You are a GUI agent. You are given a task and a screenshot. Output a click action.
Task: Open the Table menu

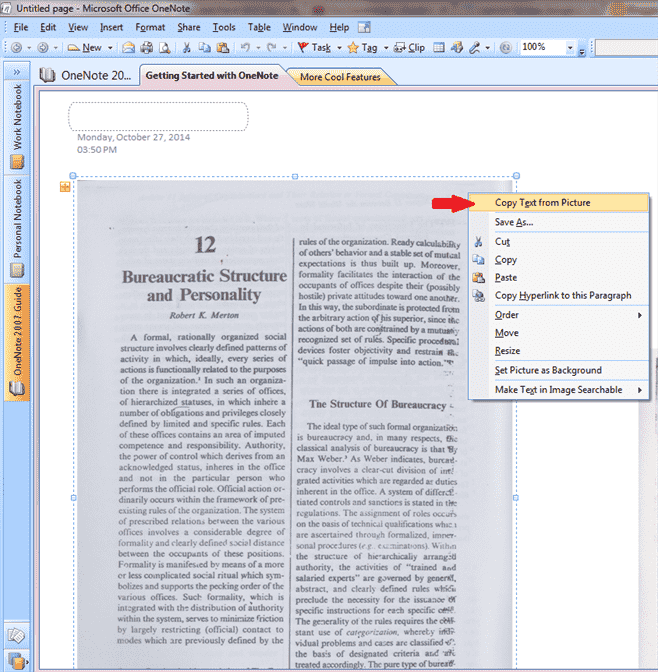pyautogui.click(x=259, y=27)
